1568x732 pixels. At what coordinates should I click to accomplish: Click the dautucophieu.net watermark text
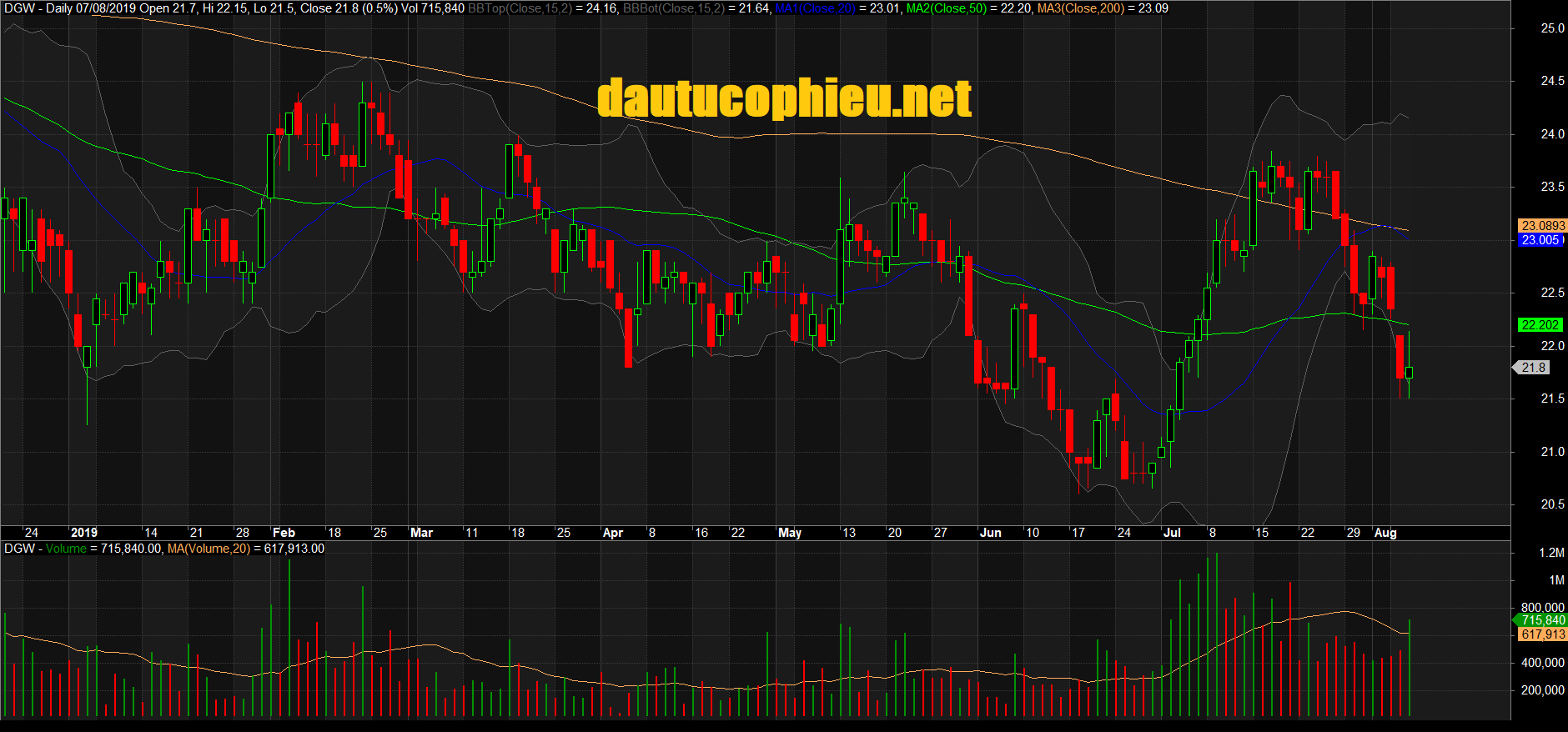pyautogui.click(x=784, y=98)
